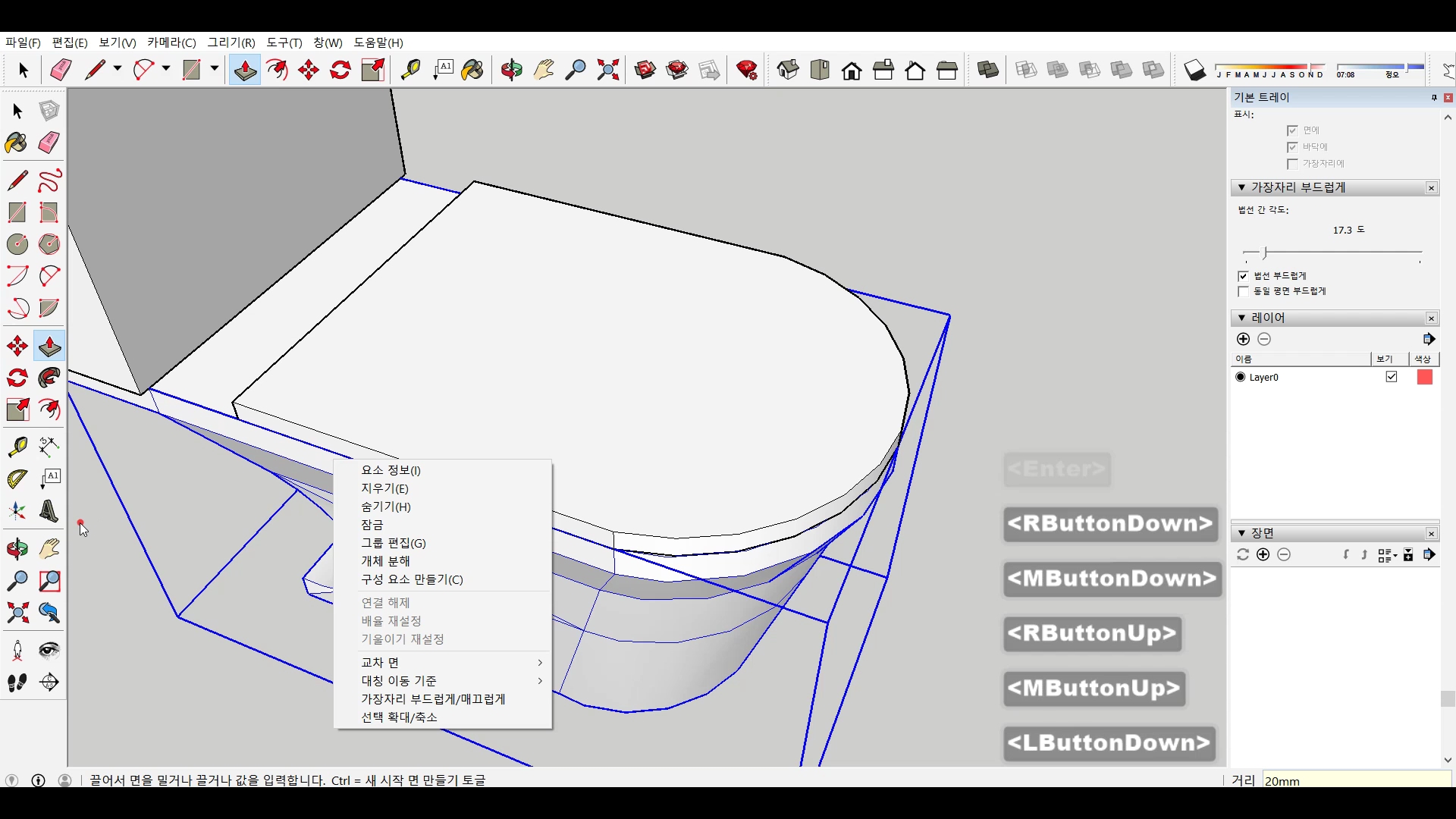Screen dimensions: 1456x819
Task: Pick the Walk tool footprints icon
Action: (x=17, y=682)
